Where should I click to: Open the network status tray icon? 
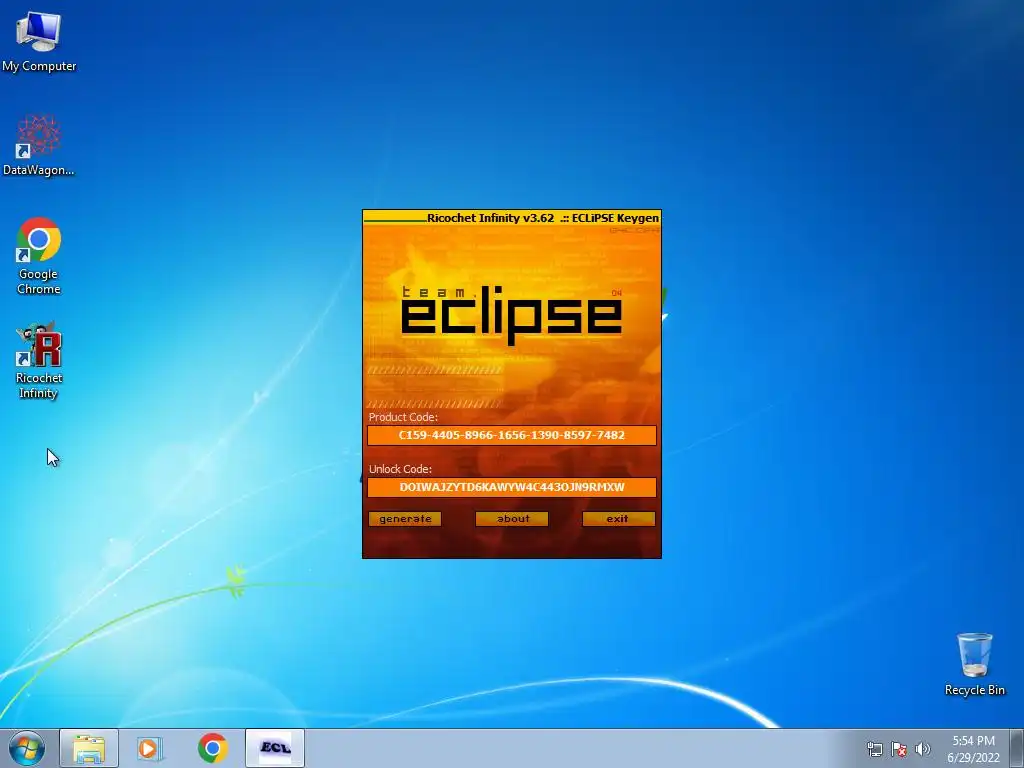(x=874, y=749)
